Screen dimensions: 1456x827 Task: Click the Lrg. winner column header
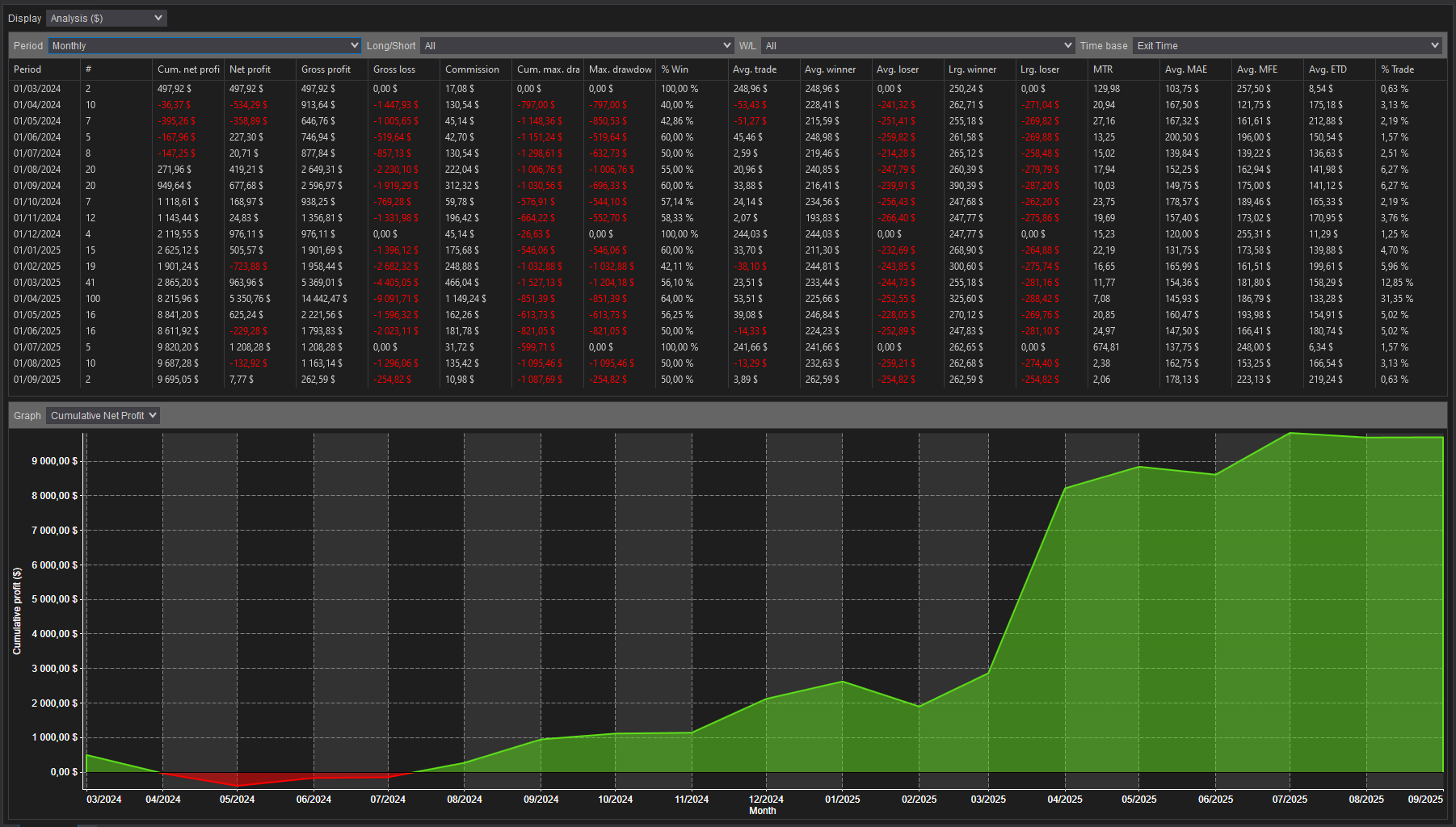pos(978,69)
